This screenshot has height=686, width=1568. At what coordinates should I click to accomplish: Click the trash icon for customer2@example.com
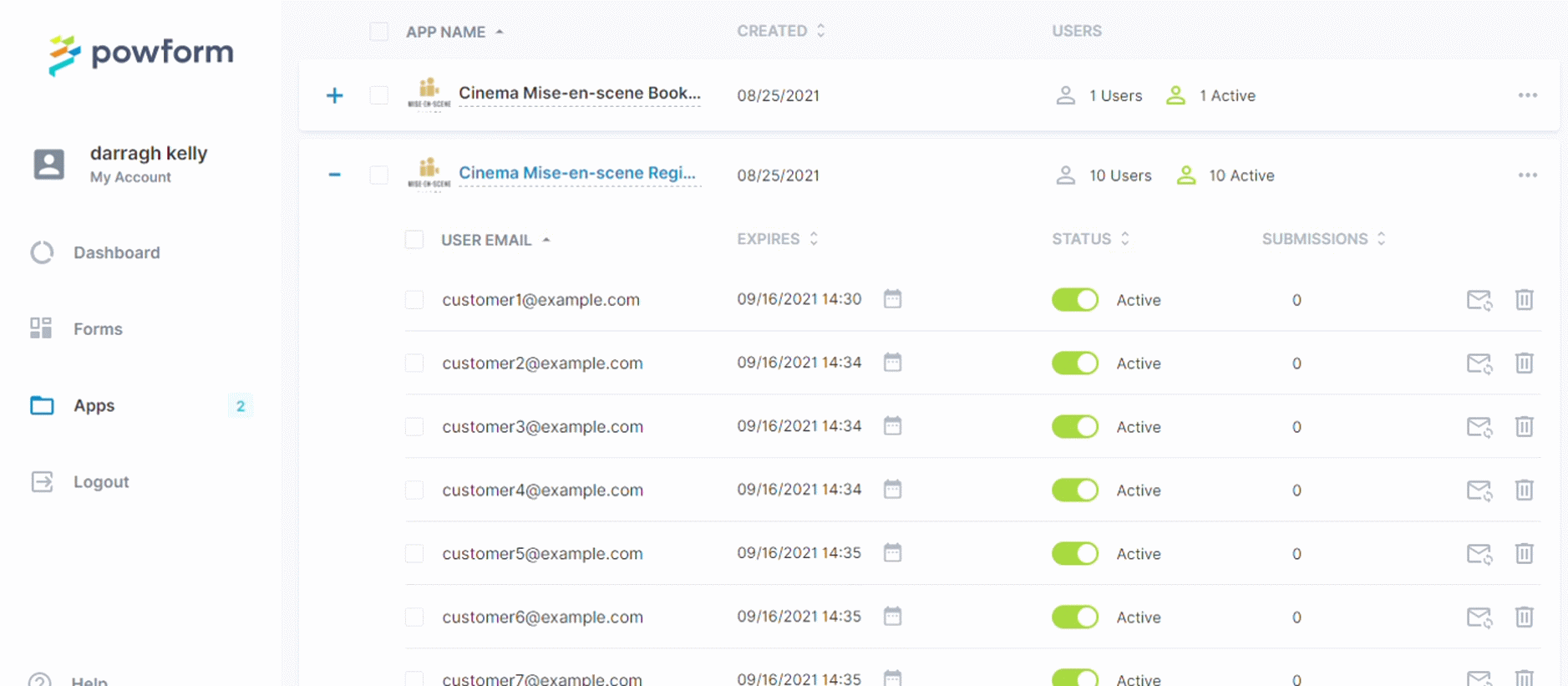coord(1524,363)
